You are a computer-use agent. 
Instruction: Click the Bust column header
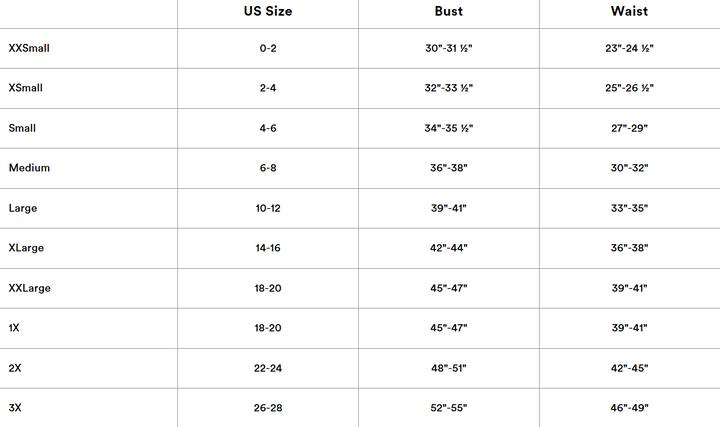(449, 12)
